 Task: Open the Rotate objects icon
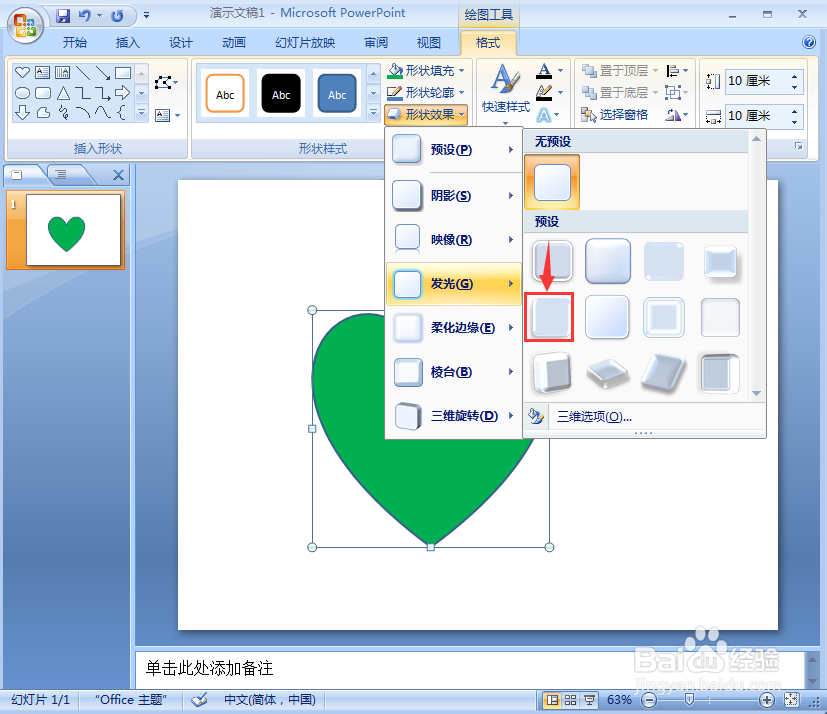pyautogui.click(x=677, y=115)
